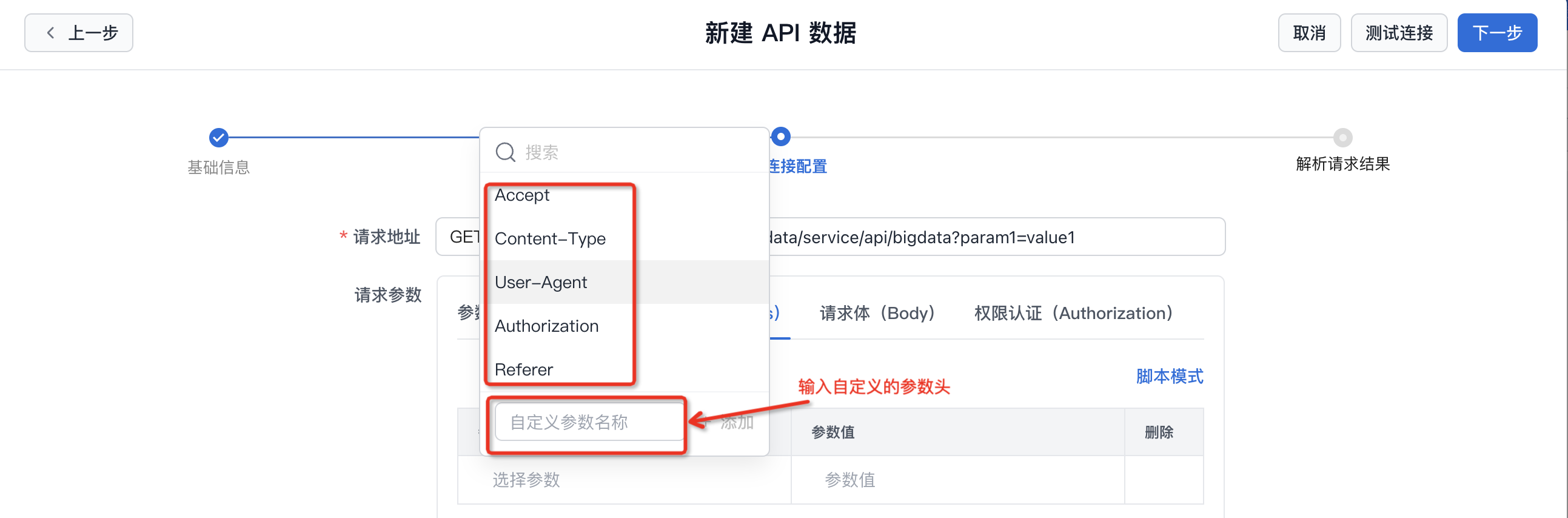
Task: Click the 连接配置 step circle indicator
Action: [x=780, y=137]
